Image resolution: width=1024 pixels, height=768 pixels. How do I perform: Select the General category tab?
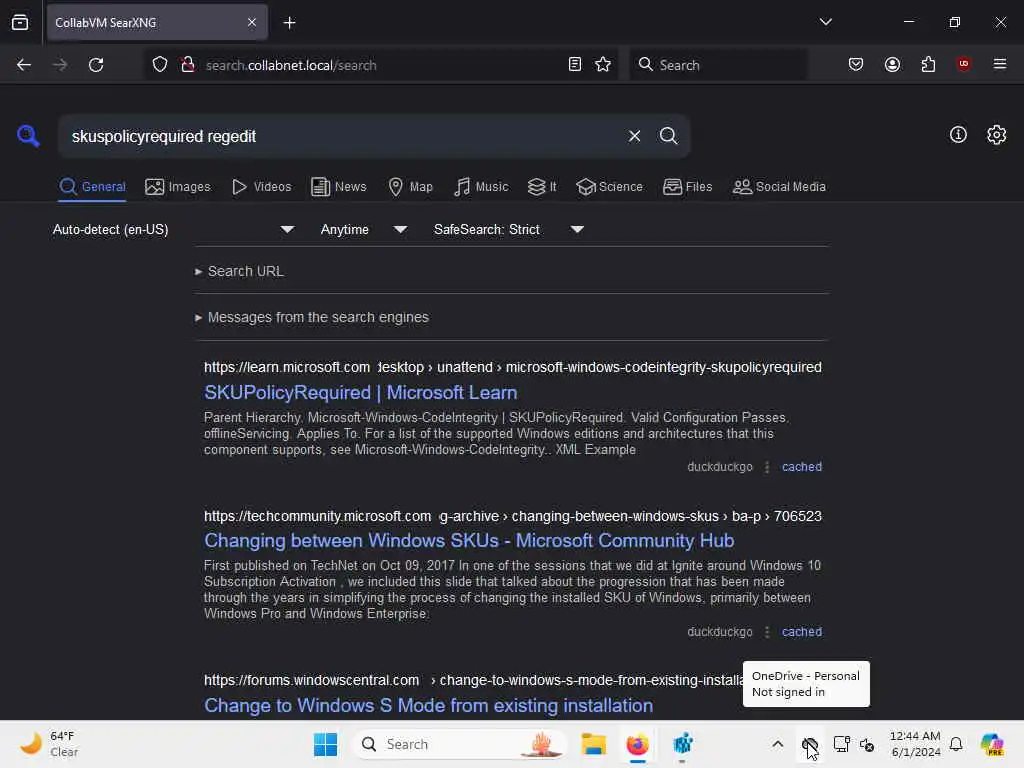point(92,187)
